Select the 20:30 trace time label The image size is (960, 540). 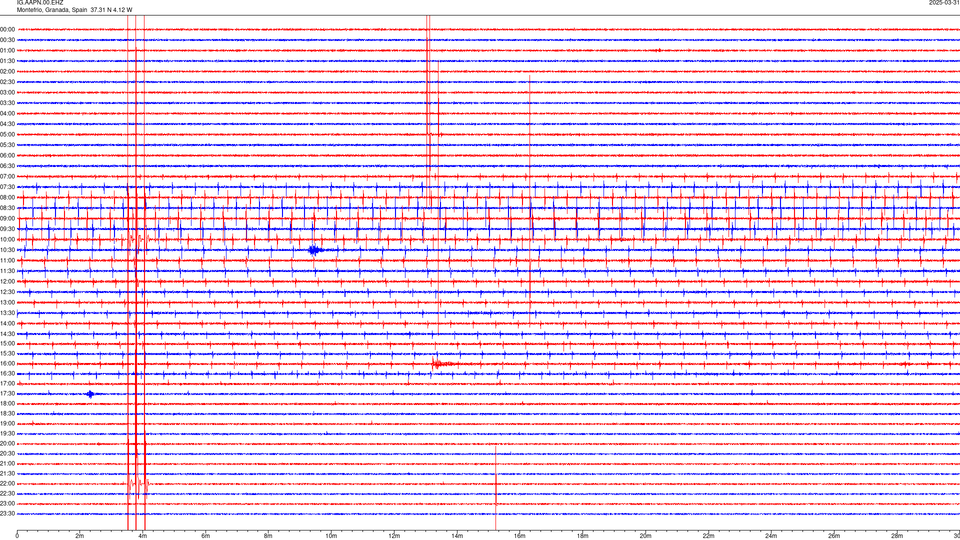click(x=8, y=454)
